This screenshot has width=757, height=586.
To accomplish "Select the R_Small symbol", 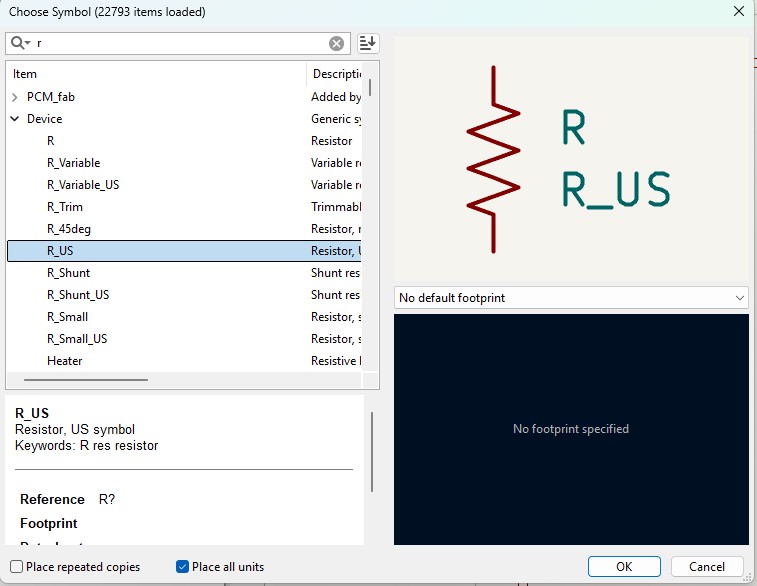I will (67, 317).
